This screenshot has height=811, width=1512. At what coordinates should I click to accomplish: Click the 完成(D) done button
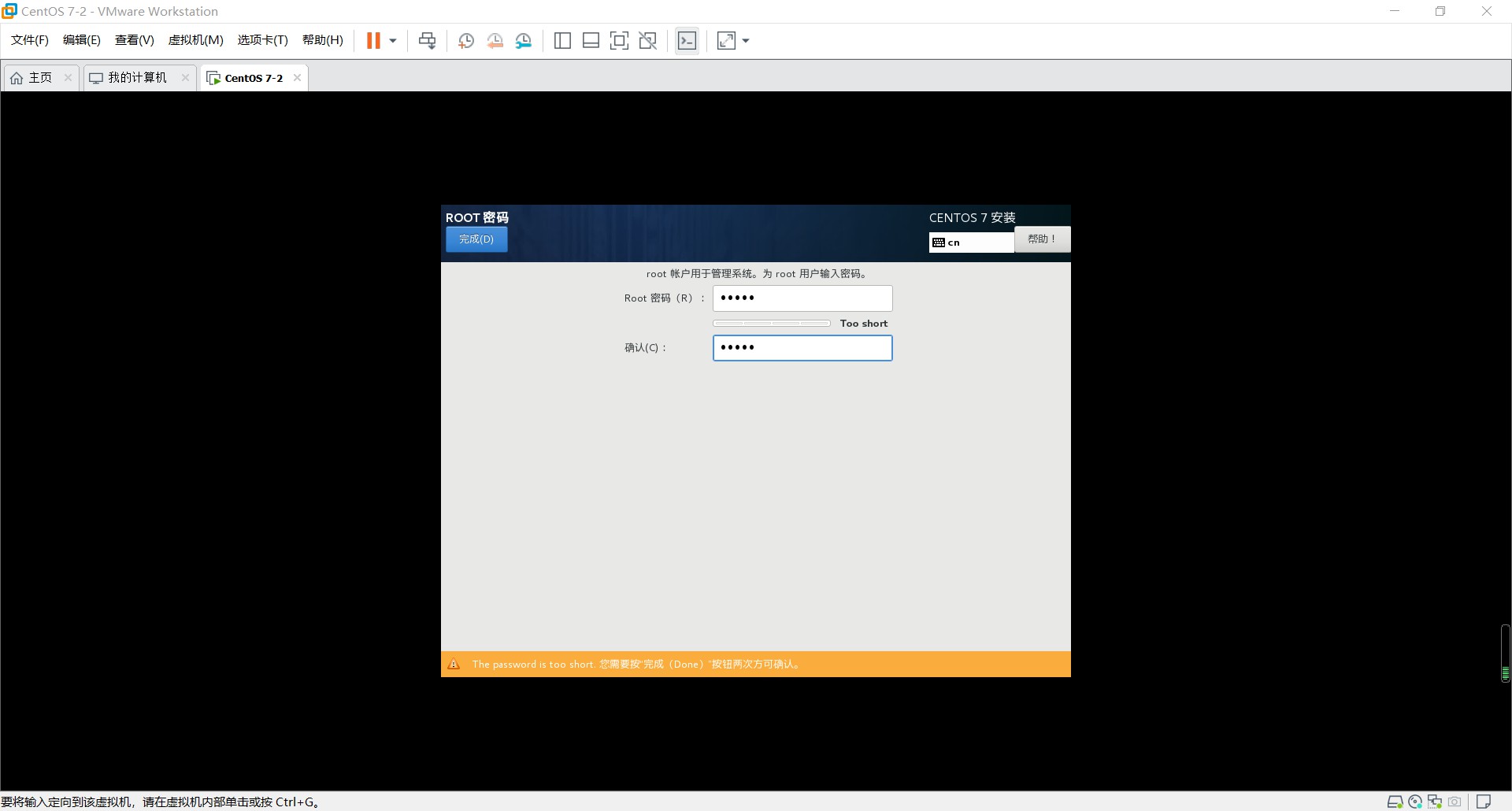click(476, 239)
